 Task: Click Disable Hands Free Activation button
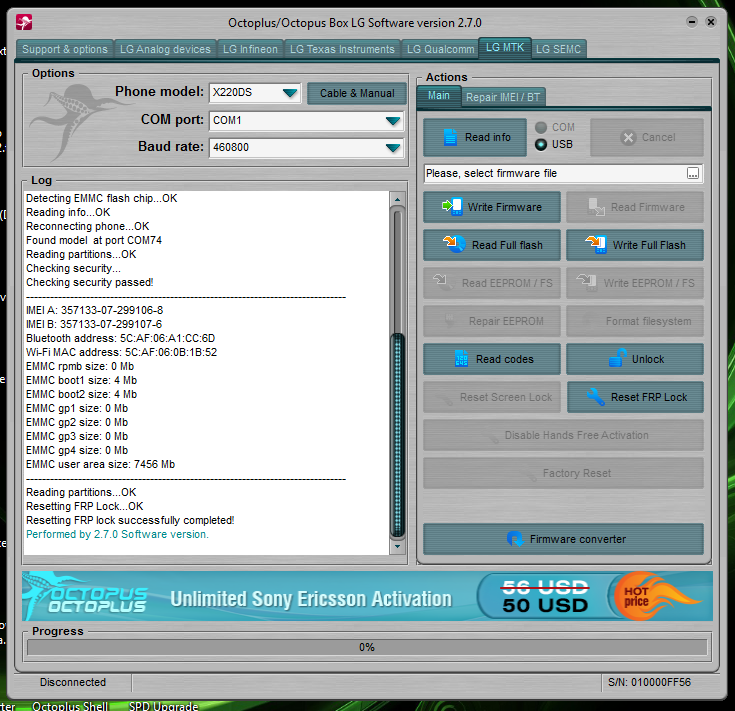[x=563, y=435]
